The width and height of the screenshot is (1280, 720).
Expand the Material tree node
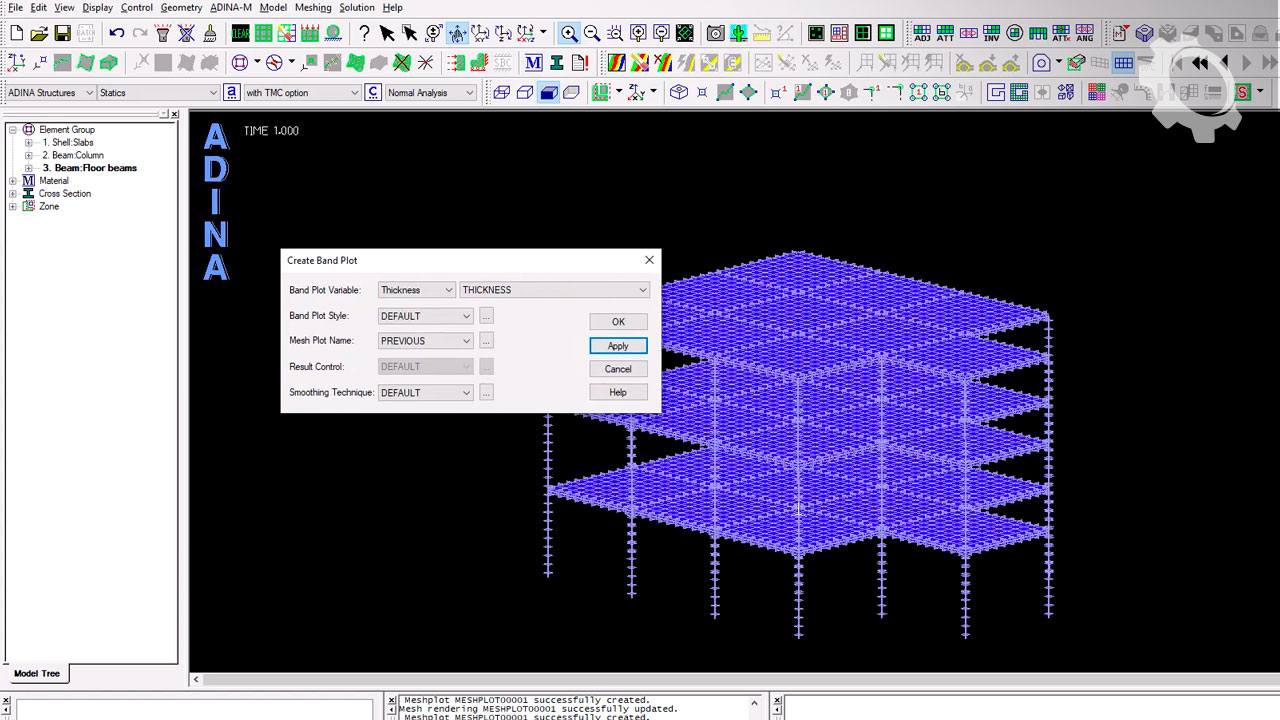(x=13, y=181)
